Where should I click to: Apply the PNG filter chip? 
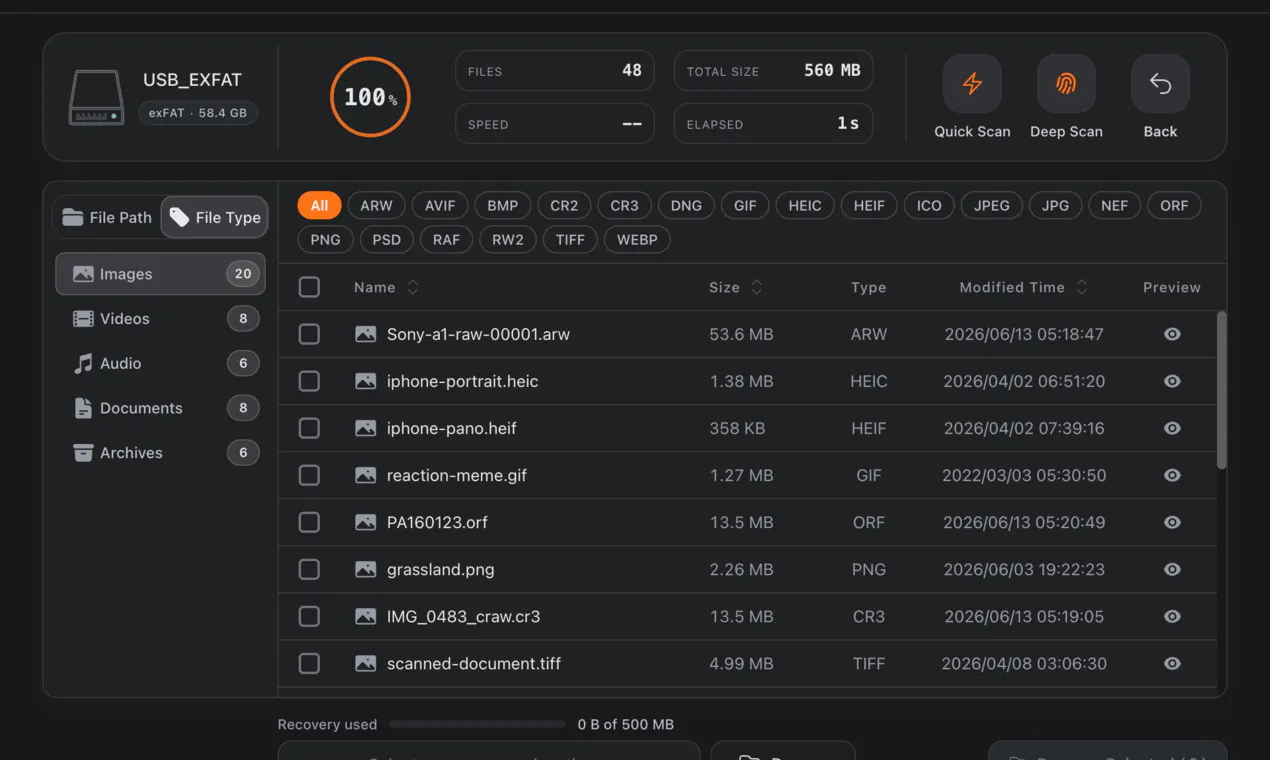point(326,240)
